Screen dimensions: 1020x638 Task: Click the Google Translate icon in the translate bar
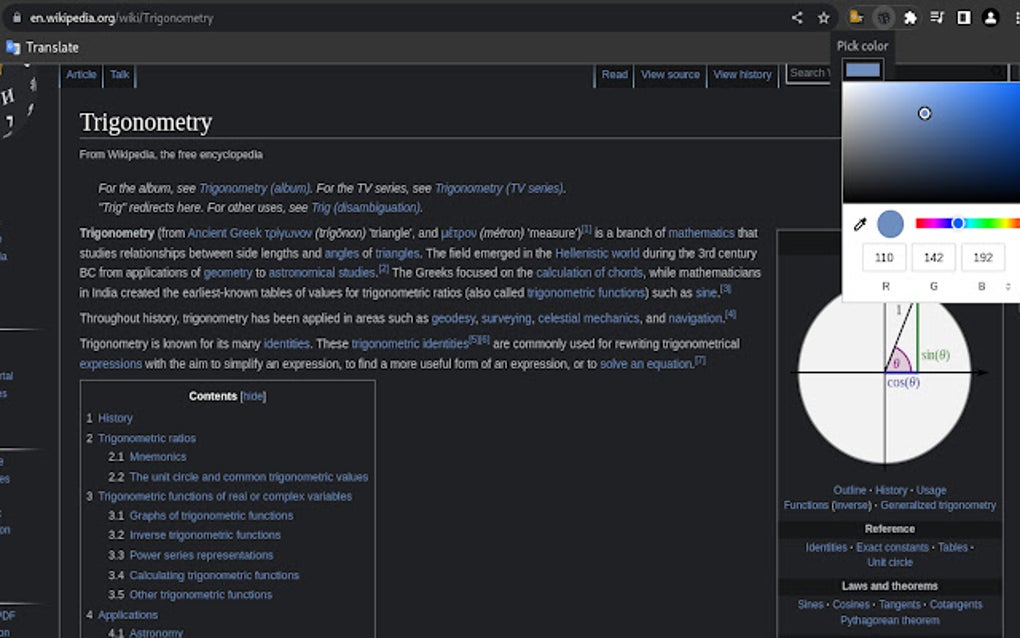pyautogui.click(x=12, y=47)
